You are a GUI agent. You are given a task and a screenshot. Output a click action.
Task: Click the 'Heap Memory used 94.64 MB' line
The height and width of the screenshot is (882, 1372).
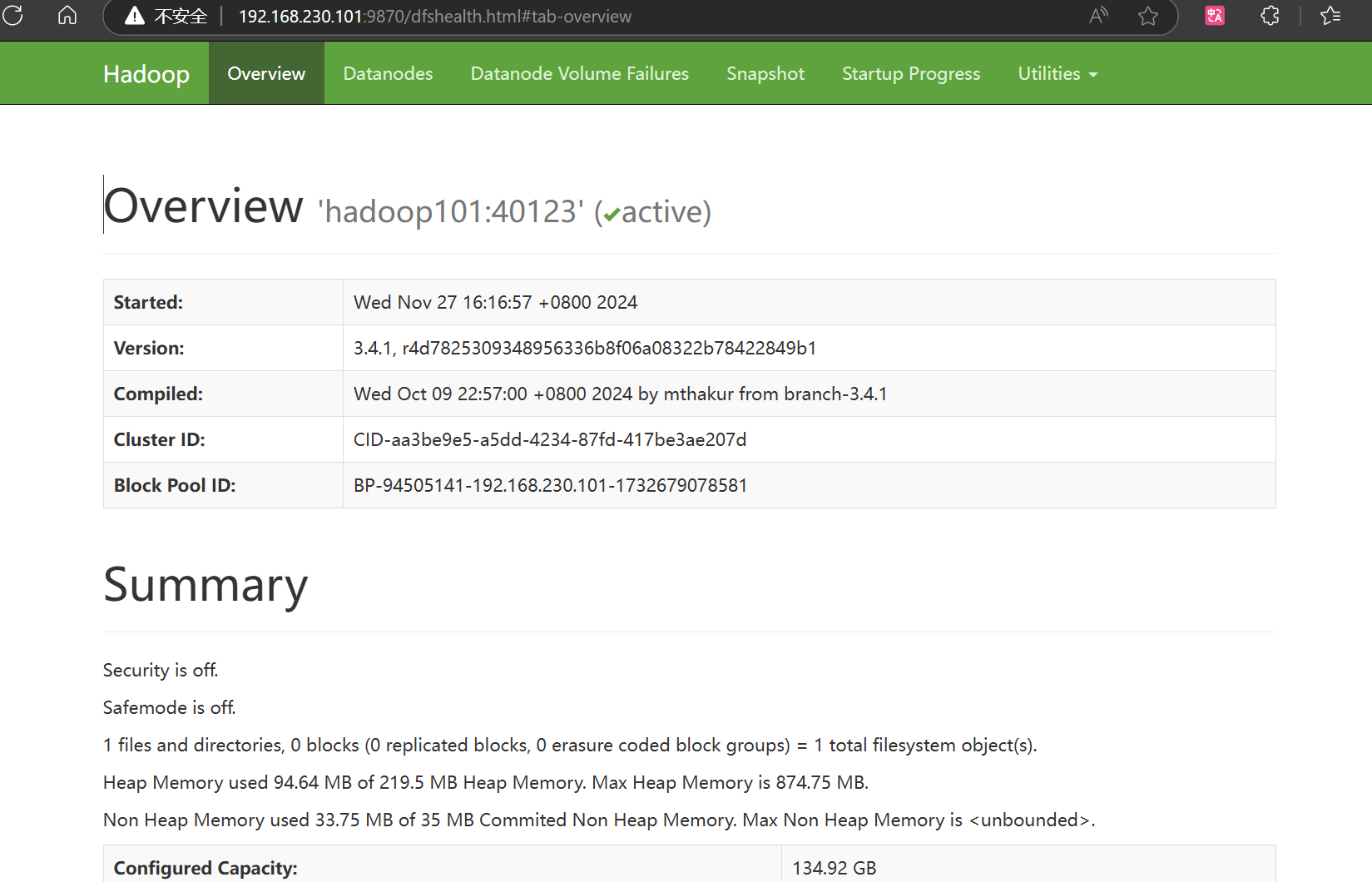click(x=486, y=782)
